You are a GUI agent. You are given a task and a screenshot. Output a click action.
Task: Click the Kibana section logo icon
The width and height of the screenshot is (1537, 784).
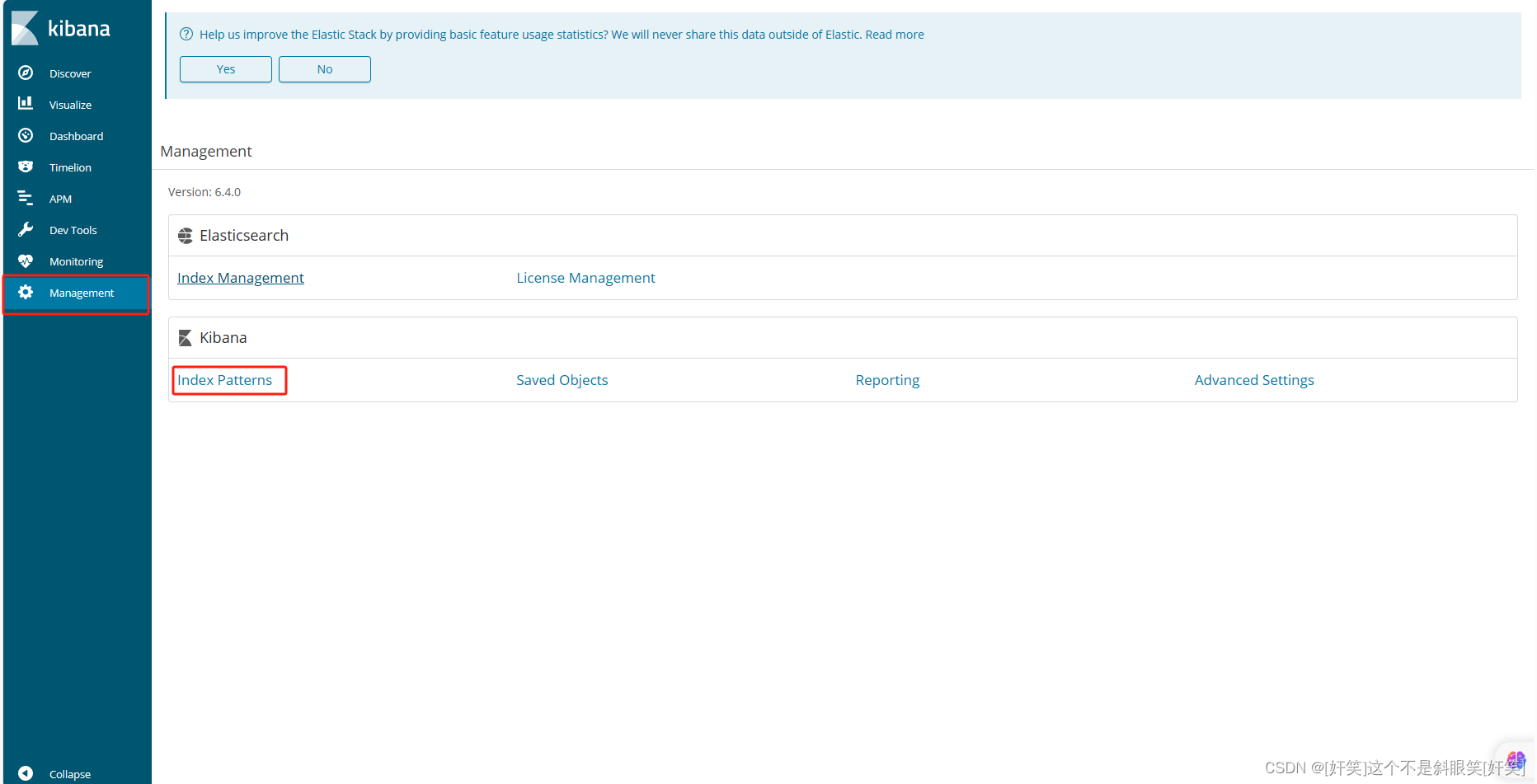(186, 338)
